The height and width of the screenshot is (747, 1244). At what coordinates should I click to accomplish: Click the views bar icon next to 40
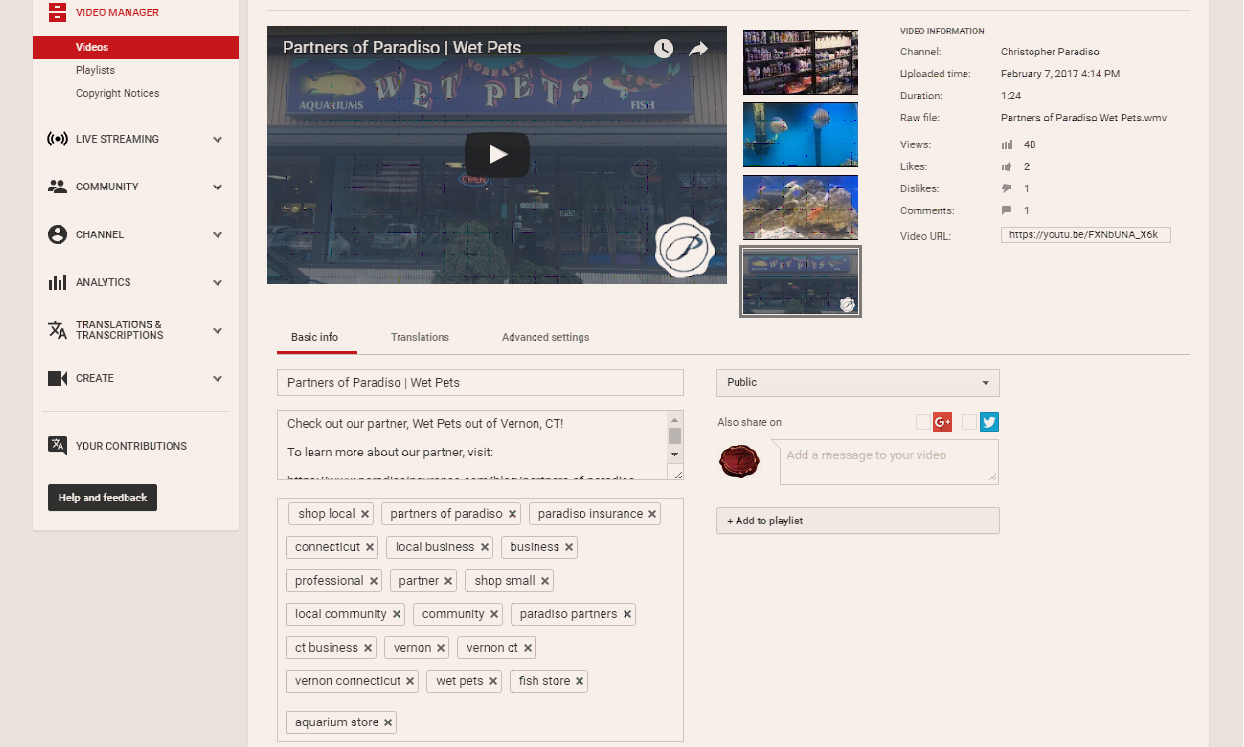[1007, 145]
